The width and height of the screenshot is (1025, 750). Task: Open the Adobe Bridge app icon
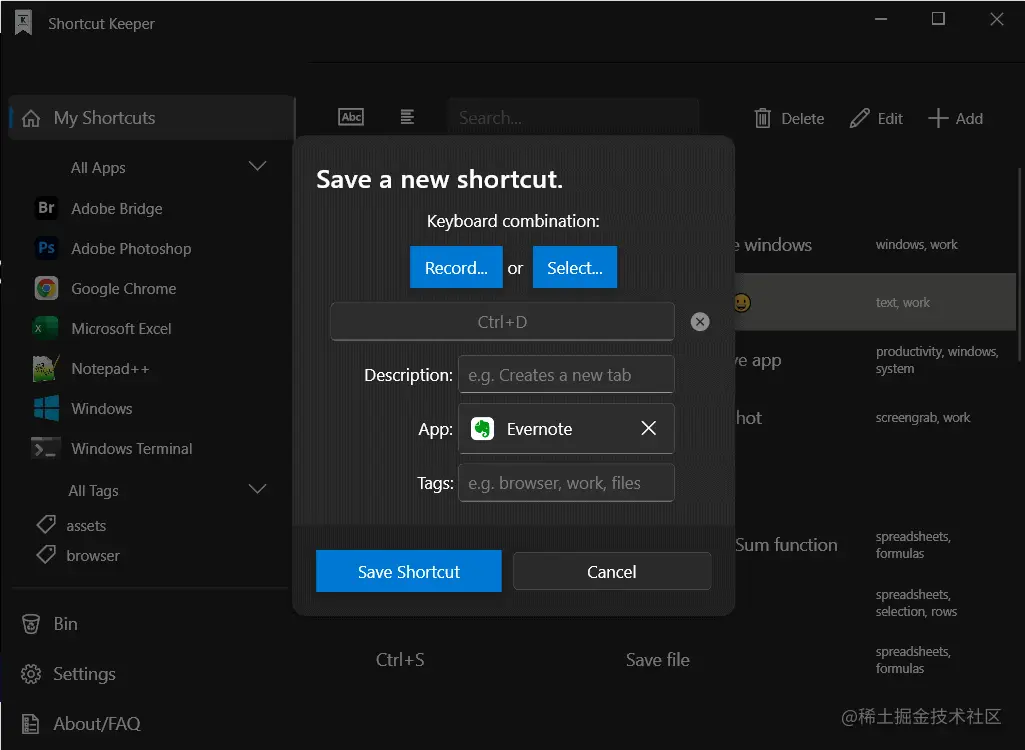46,208
